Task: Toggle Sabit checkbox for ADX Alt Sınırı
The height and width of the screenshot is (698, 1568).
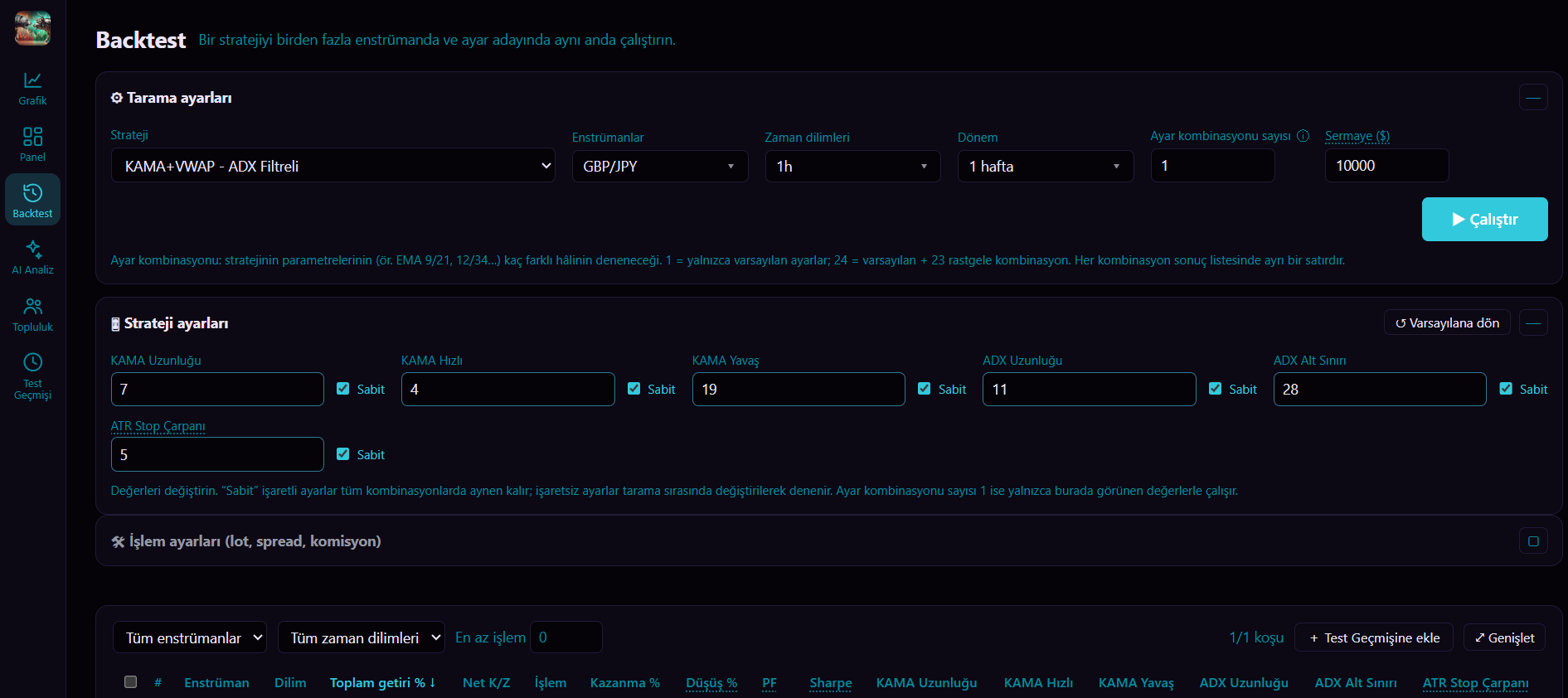Action: click(x=1506, y=389)
